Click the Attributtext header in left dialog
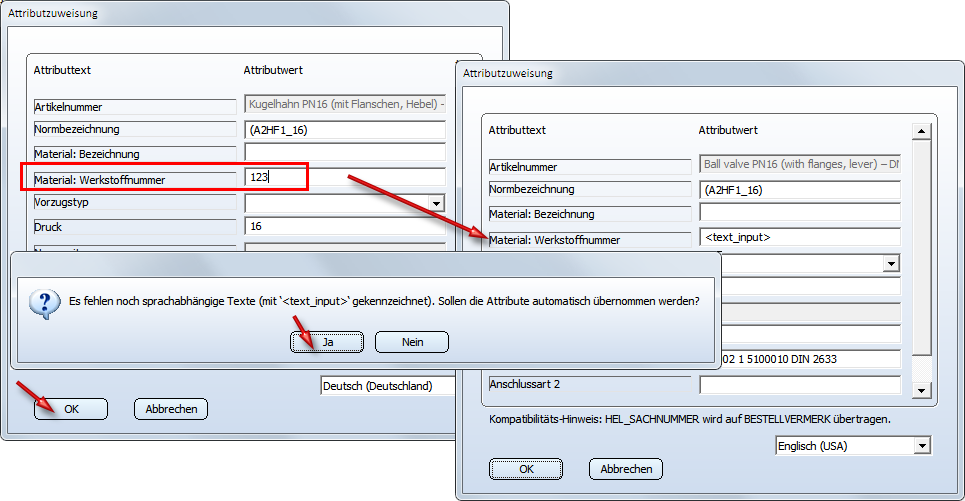Image resolution: width=965 pixels, height=501 pixels. click(x=62, y=70)
